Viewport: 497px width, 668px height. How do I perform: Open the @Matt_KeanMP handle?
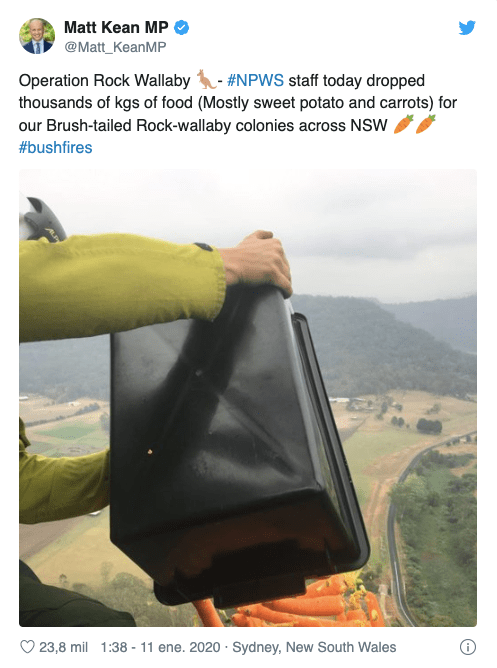tap(115, 47)
